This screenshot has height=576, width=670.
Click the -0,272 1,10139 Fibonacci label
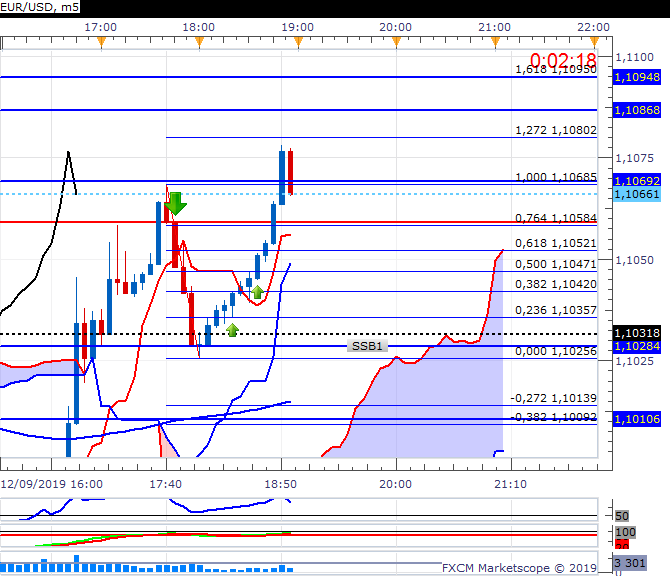[x=553, y=398]
